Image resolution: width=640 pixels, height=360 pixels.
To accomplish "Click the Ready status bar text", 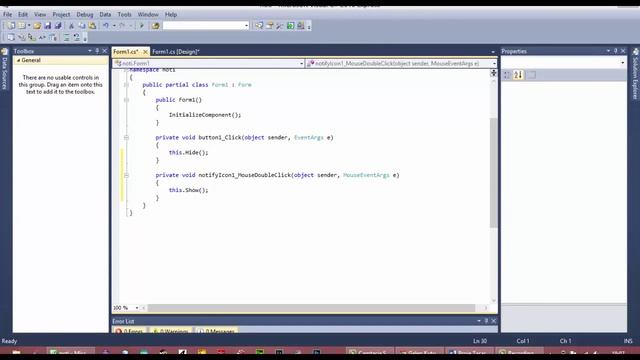I will 9,341.
